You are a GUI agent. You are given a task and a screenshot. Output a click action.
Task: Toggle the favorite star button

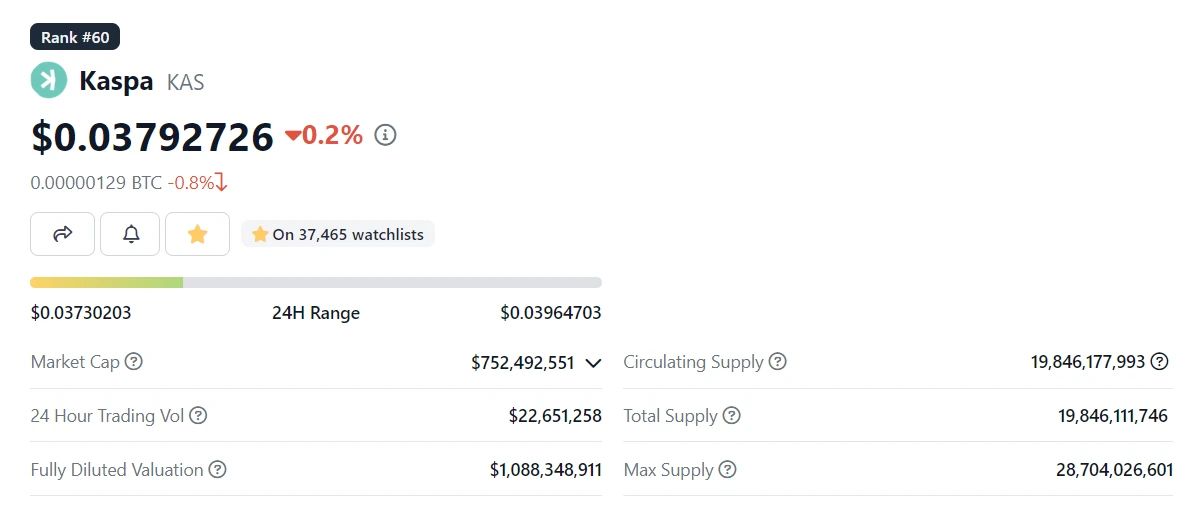coord(197,234)
